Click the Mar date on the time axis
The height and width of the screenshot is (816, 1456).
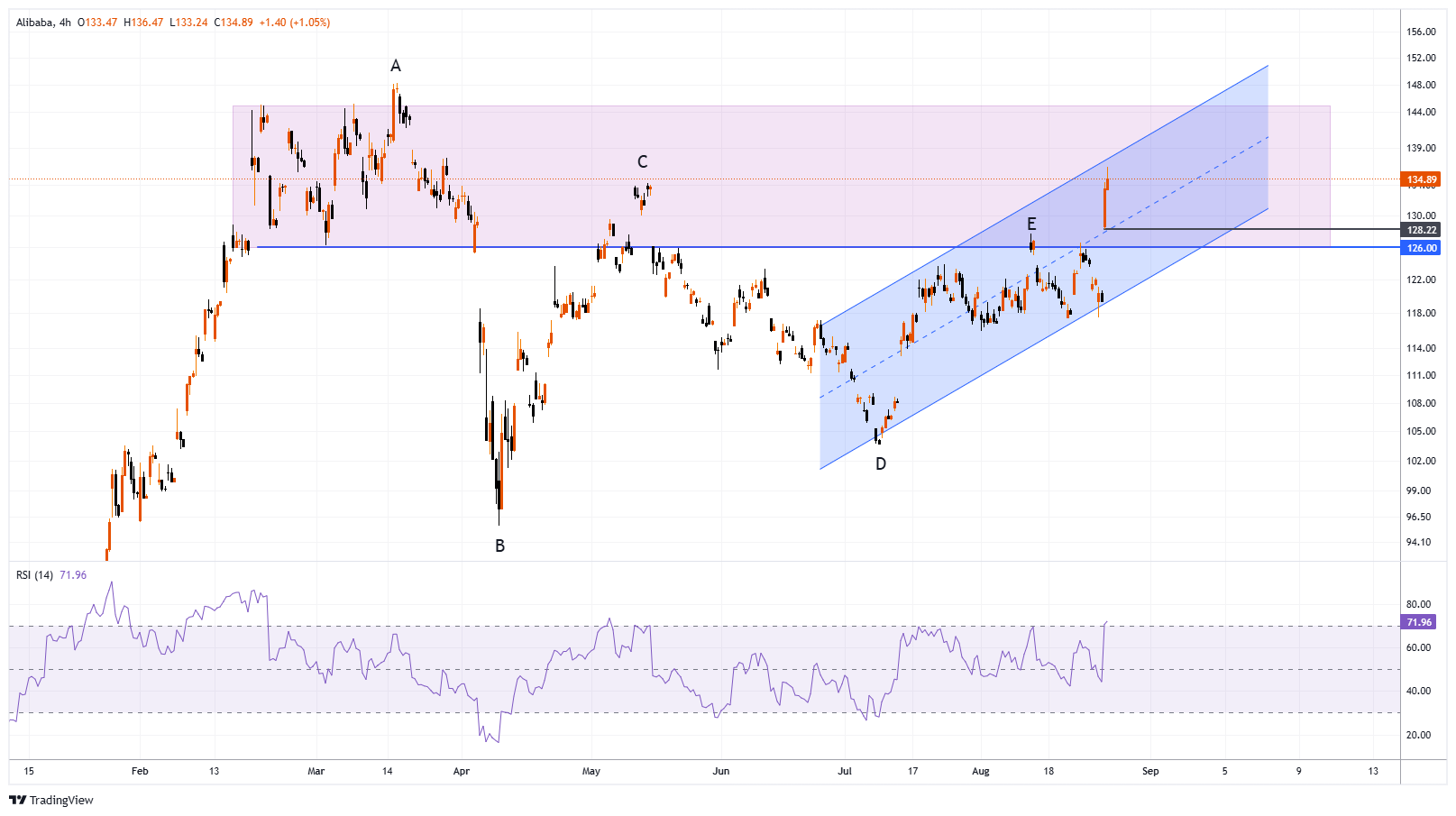316,771
